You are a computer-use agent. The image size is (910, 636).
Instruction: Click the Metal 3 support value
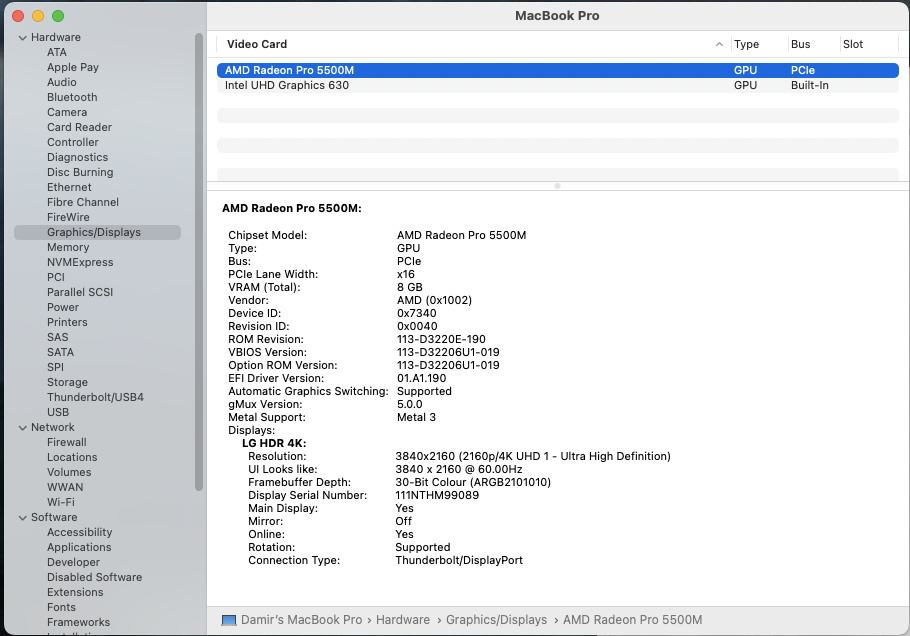[416, 417]
